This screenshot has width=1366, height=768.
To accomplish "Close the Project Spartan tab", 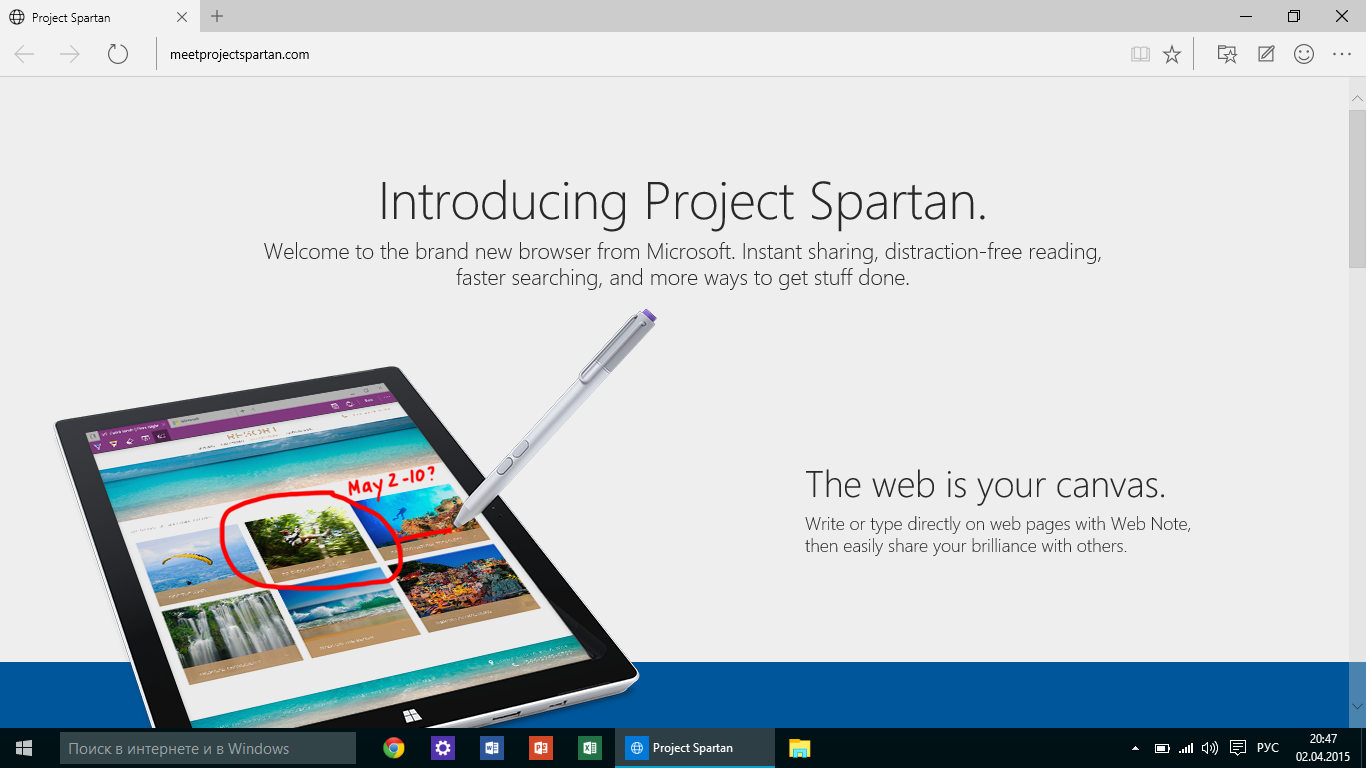I will tap(181, 17).
